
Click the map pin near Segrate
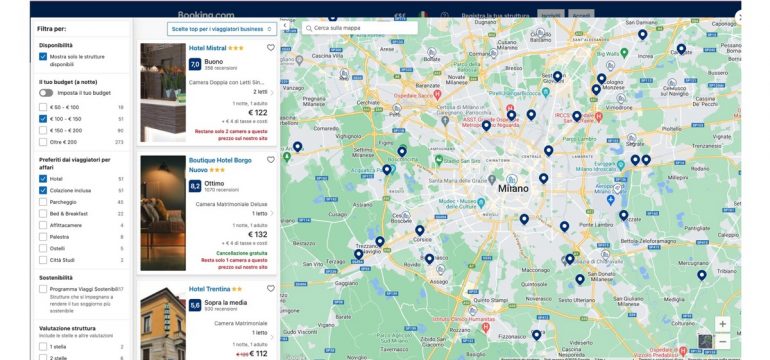(635, 160)
